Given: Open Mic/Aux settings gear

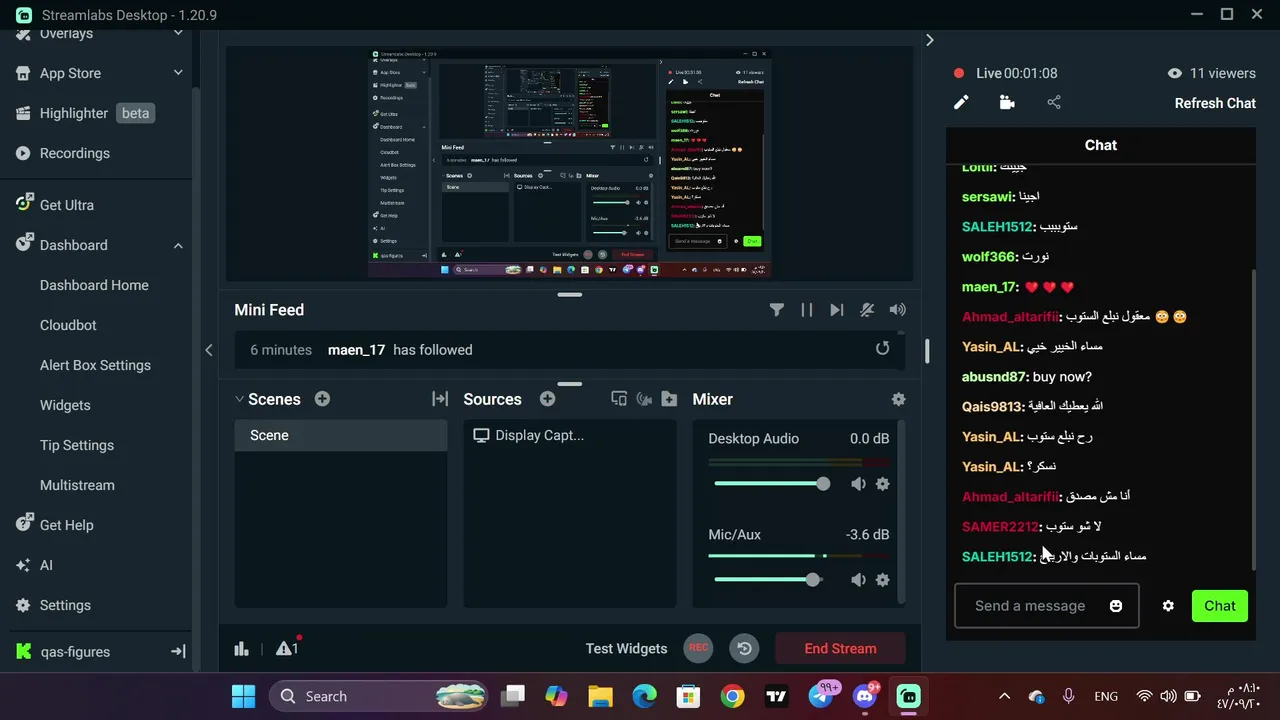Looking at the screenshot, I should click(x=883, y=580).
